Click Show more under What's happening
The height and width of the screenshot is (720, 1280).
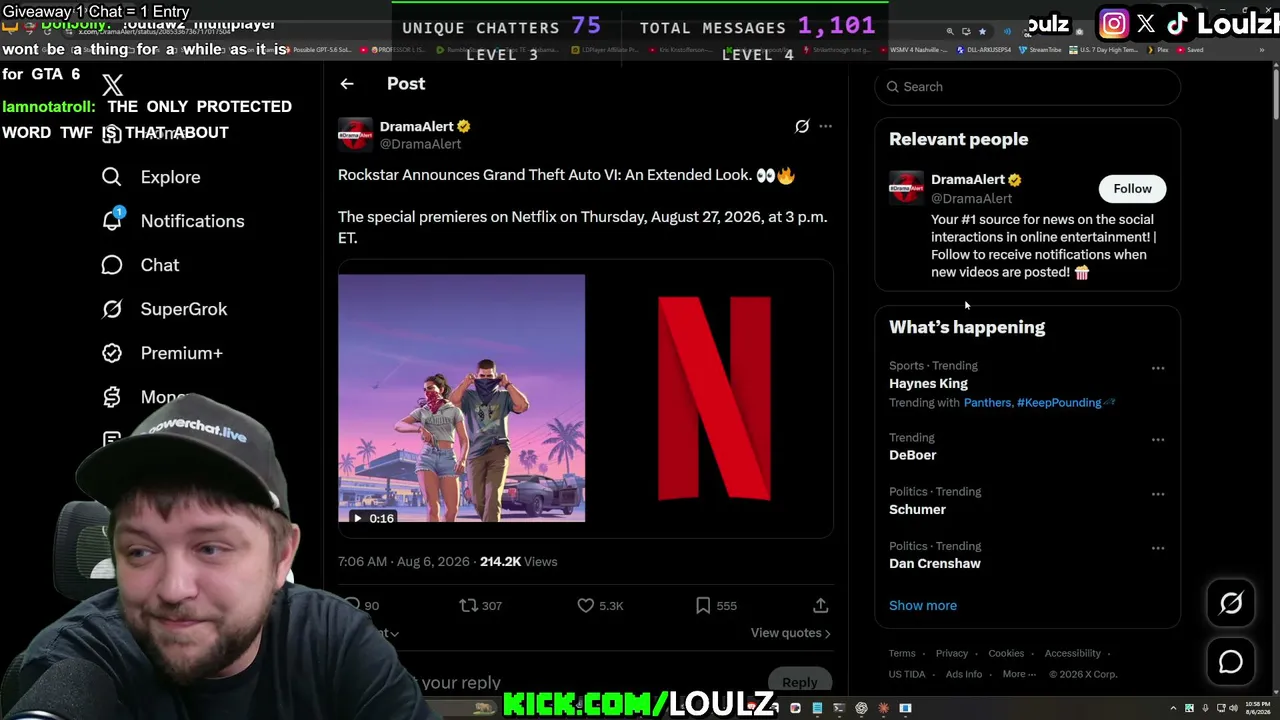[923, 605]
